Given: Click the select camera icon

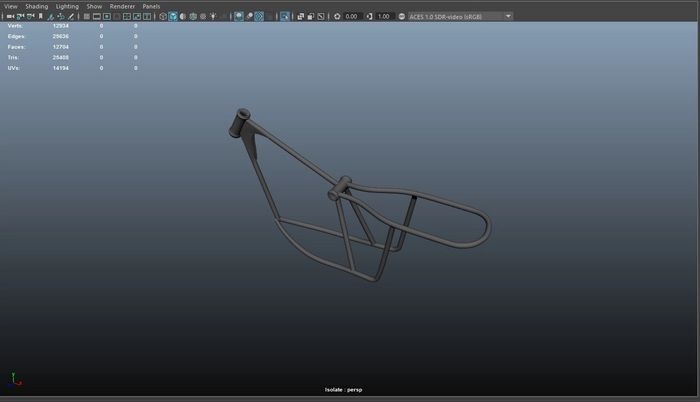Looking at the screenshot, I should pos(8,17).
